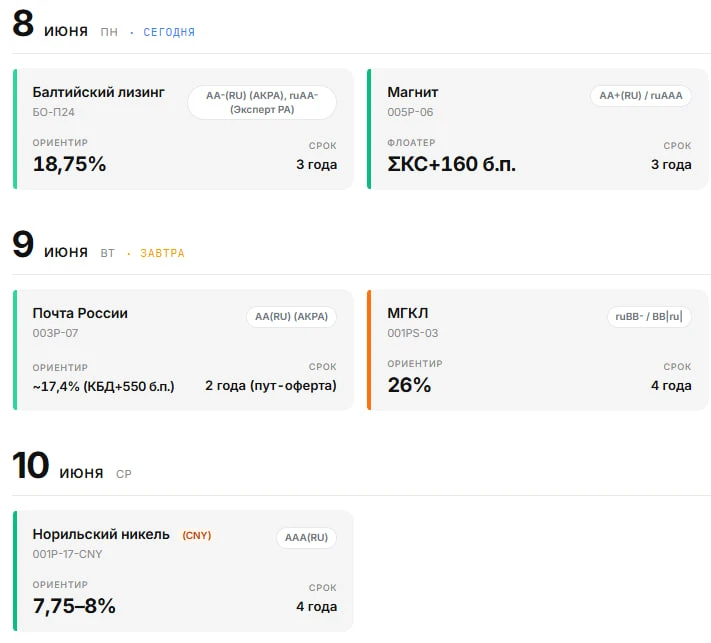This screenshot has height=643, width=711.
Task: Click the СР weekday label
Action: pyautogui.click(x=124, y=474)
